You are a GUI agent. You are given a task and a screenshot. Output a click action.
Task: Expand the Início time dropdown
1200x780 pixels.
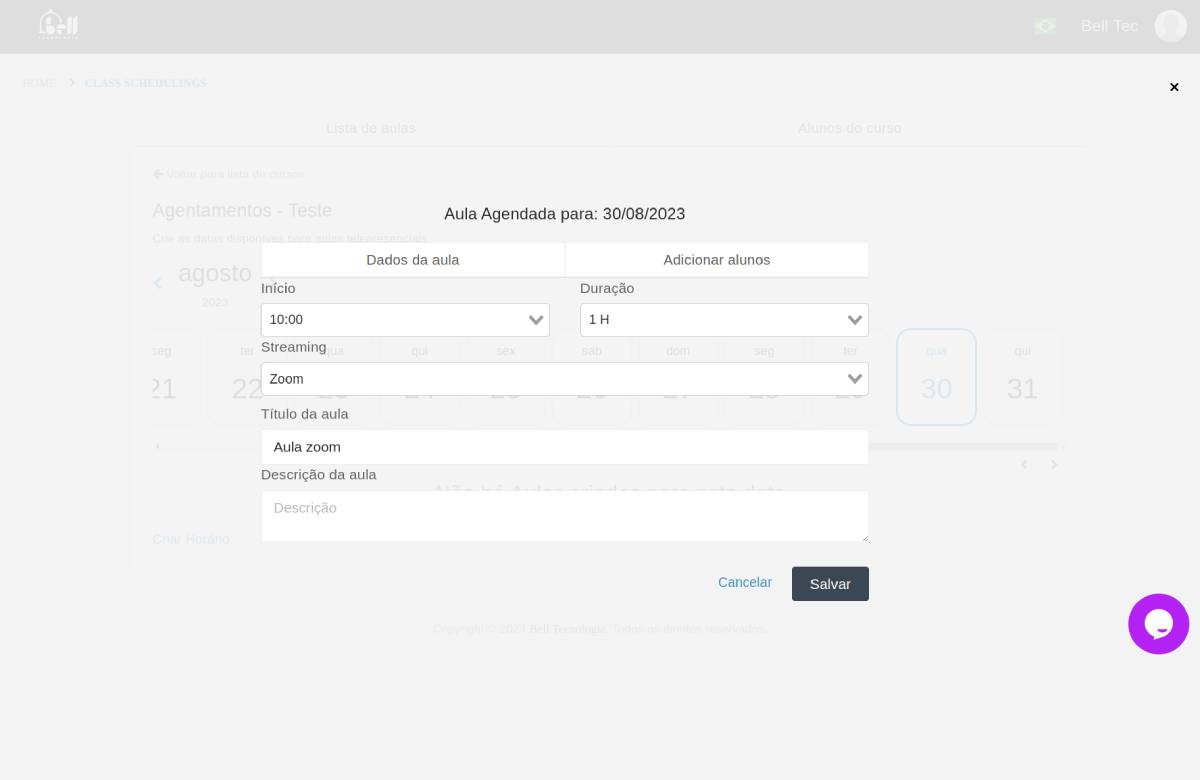coord(405,320)
